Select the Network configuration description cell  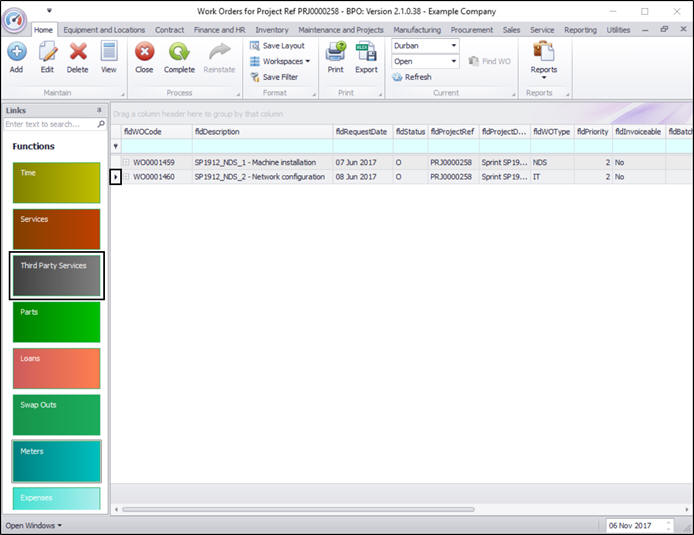(262, 177)
